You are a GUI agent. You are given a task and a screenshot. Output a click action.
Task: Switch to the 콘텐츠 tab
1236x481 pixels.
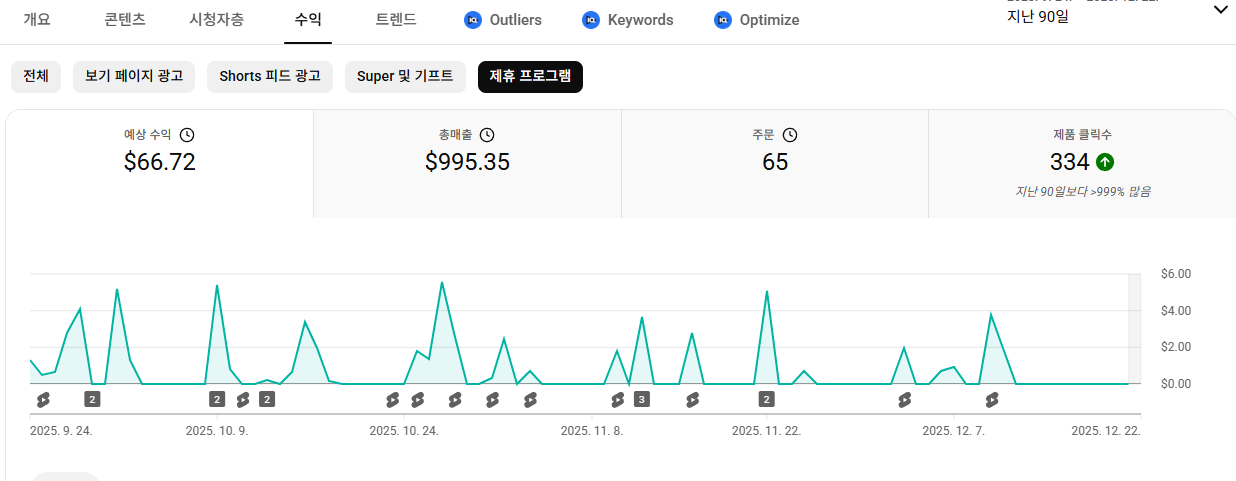pos(125,20)
